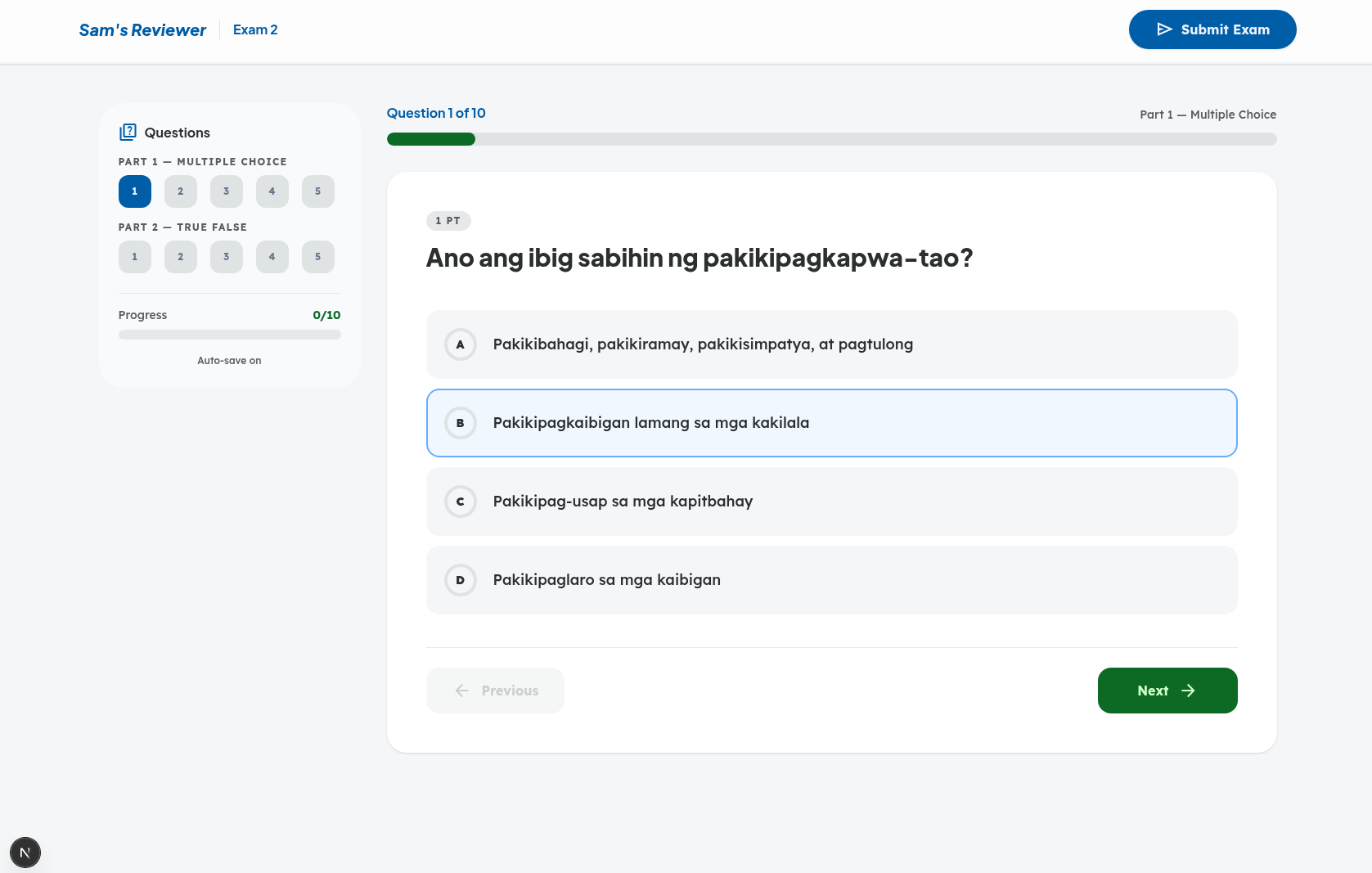Click the sidebar Progress bar track

(x=229, y=335)
